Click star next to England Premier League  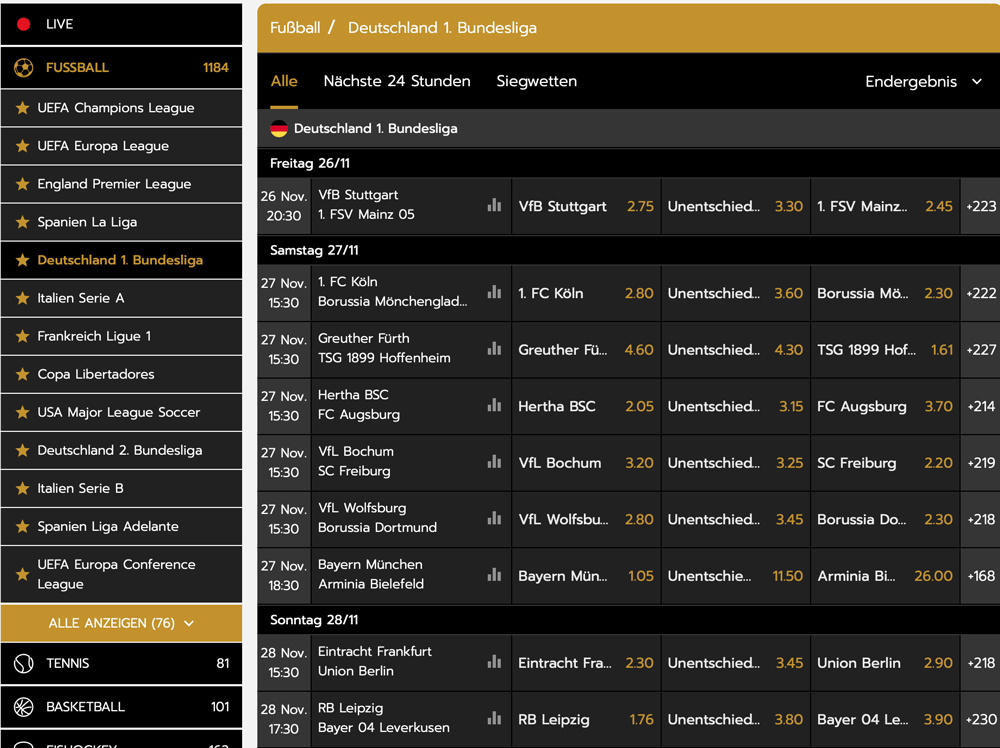(x=22, y=184)
